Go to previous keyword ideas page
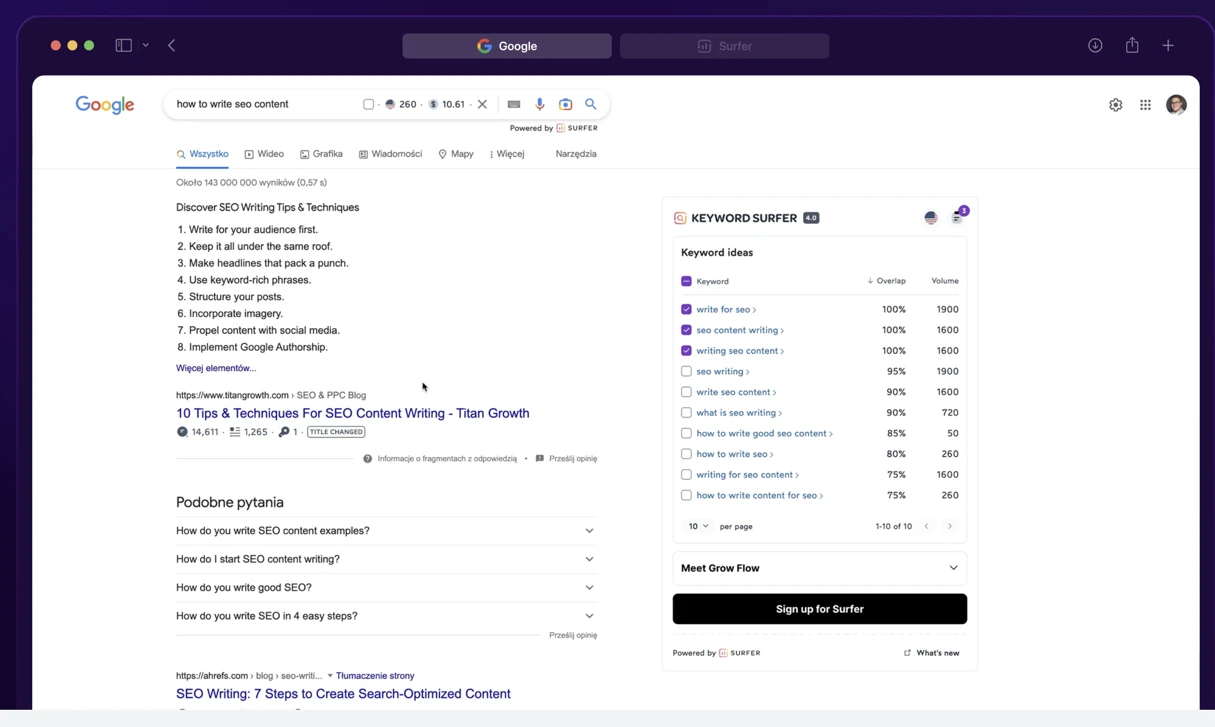1215x727 pixels. (x=926, y=526)
